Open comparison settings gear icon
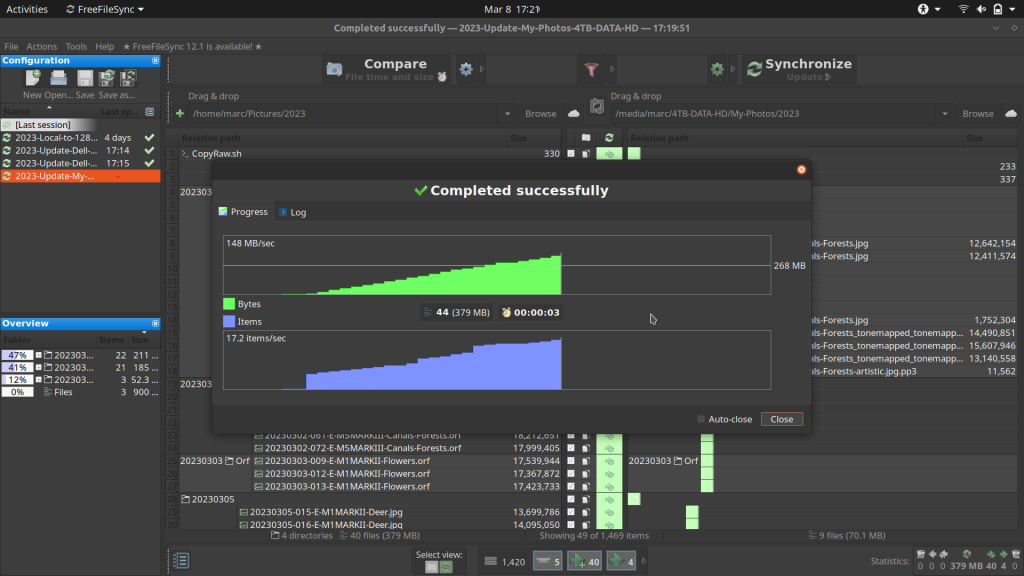Image resolution: width=1024 pixels, height=576 pixels. pyautogui.click(x=466, y=69)
